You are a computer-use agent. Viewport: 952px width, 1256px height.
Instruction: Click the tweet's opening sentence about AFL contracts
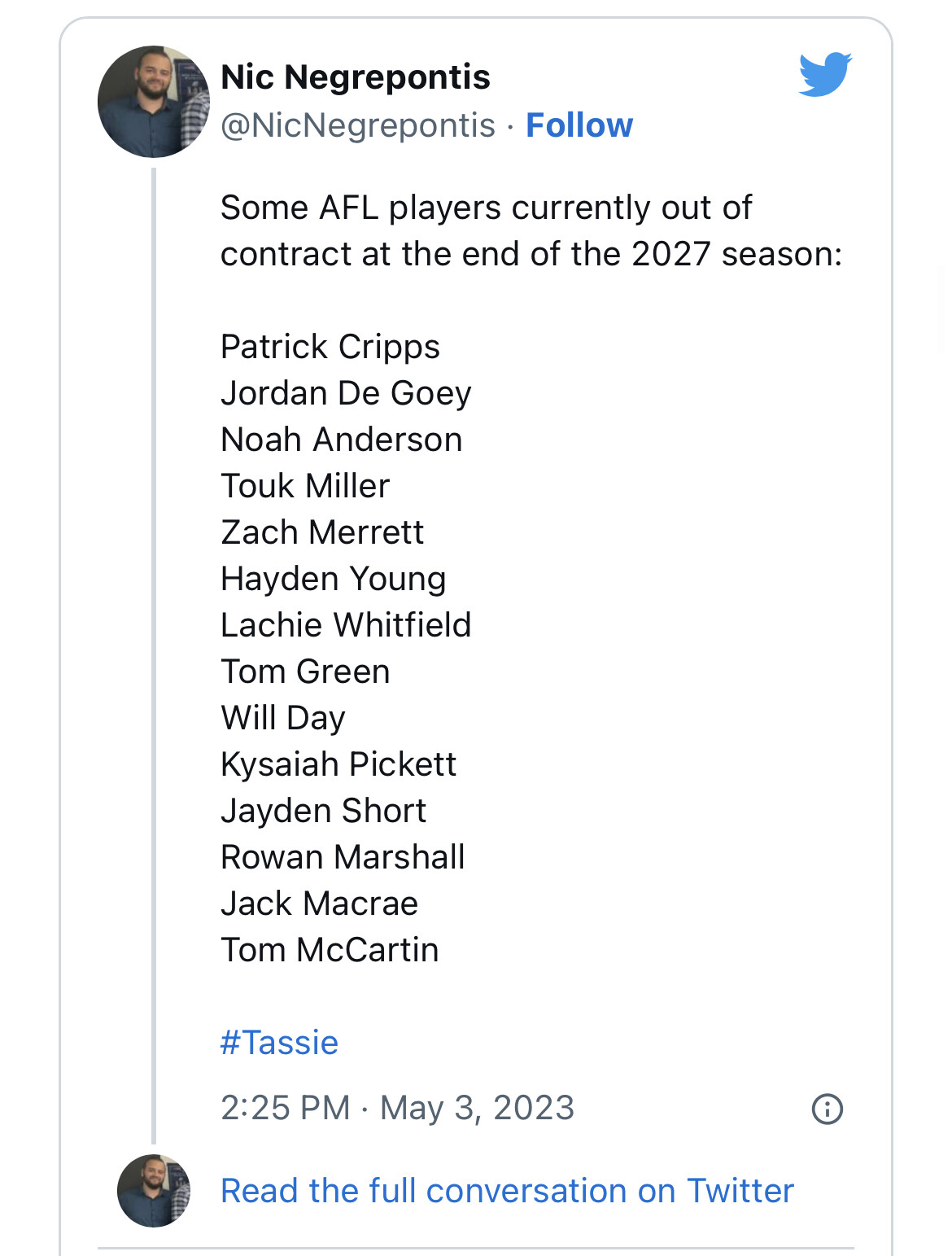click(531, 230)
